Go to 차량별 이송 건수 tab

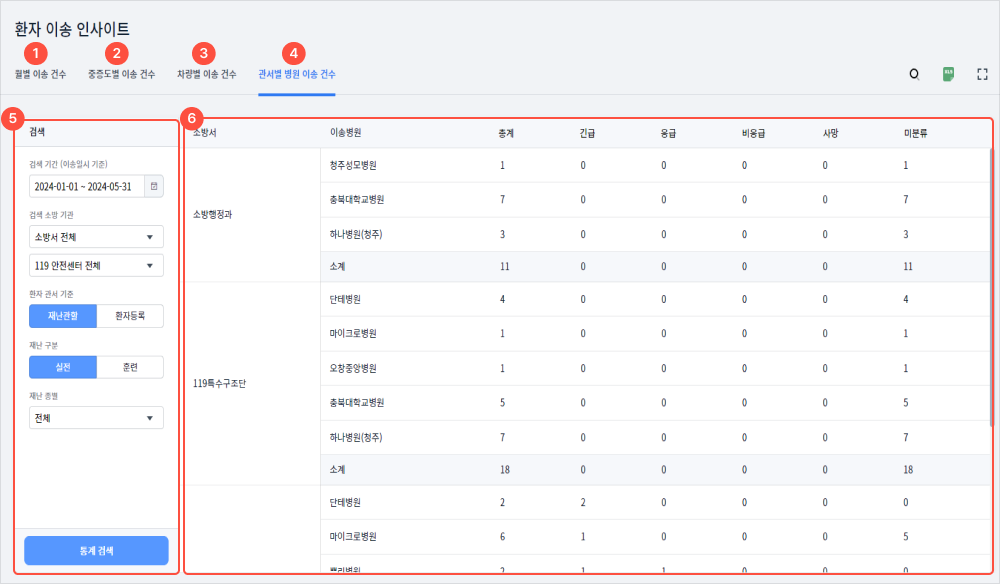point(206,74)
